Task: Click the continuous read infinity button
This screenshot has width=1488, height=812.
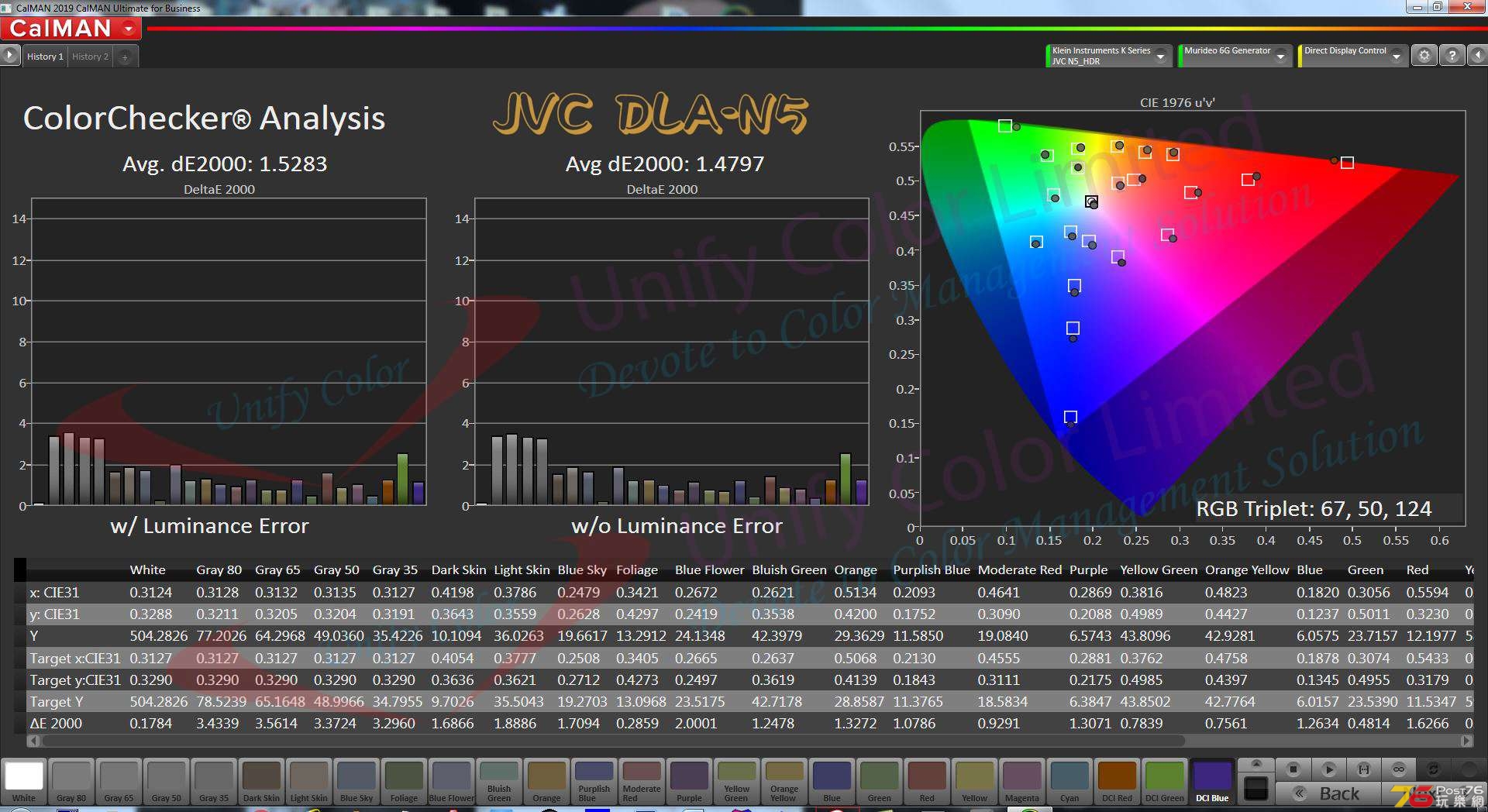Action: (x=1399, y=769)
